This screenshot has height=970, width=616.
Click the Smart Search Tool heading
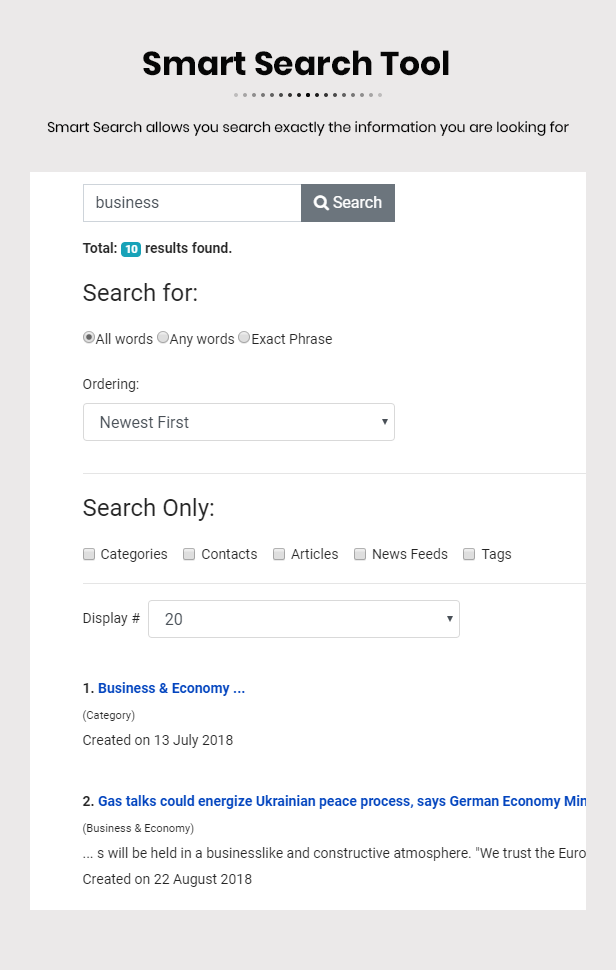click(x=296, y=64)
